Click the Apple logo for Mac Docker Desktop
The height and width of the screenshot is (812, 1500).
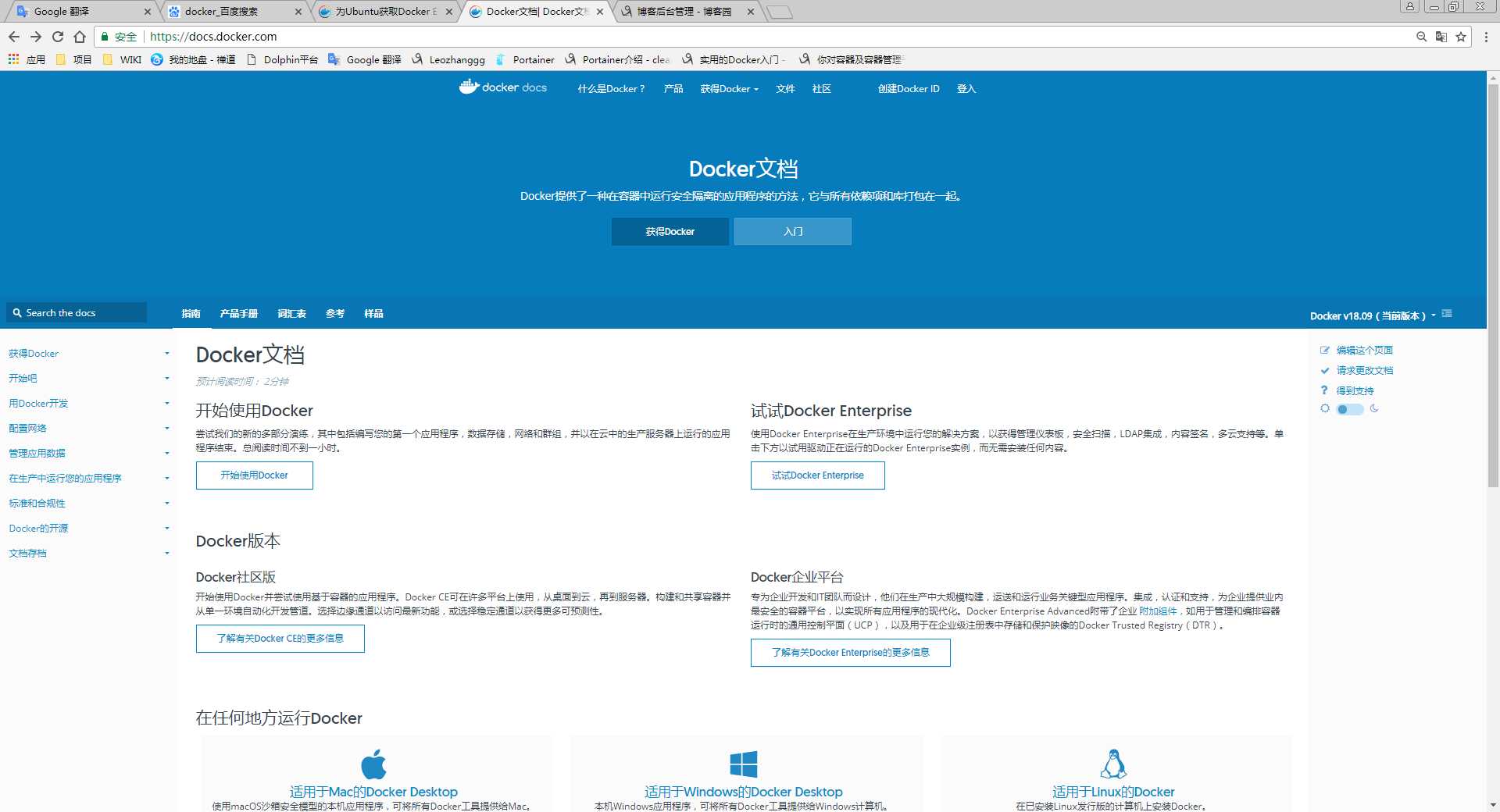click(x=373, y=764)
